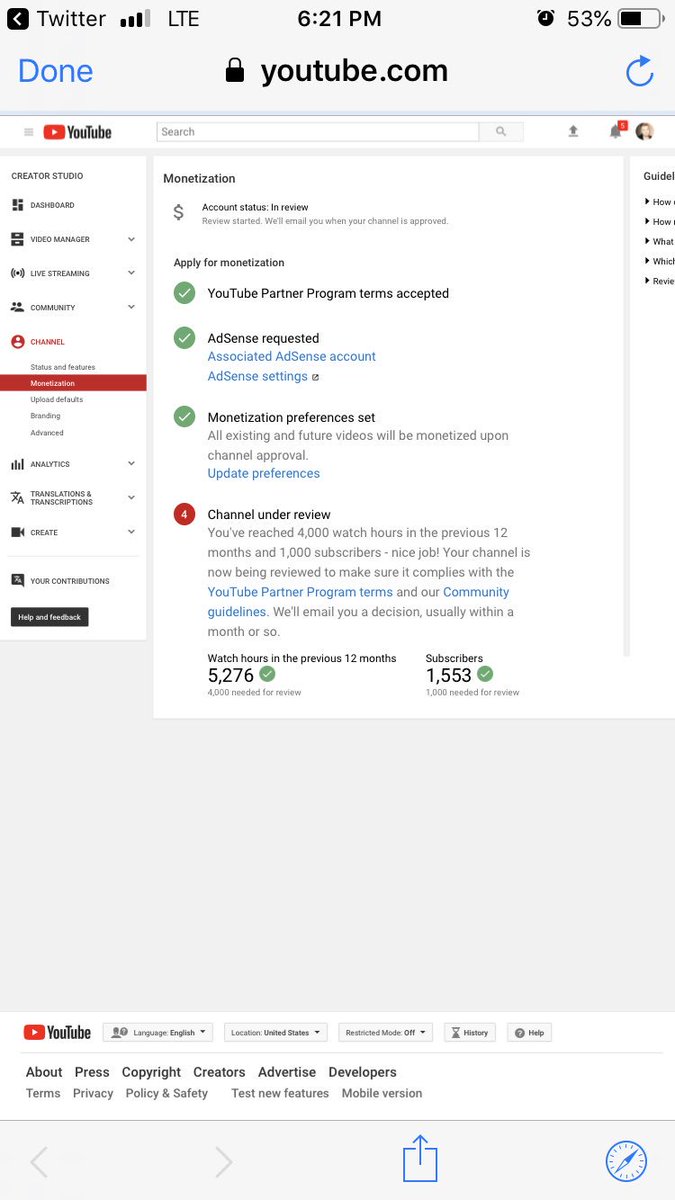Click the Update preferences link
This screenshot has width=675, height=1200.
tap(264, 473)
